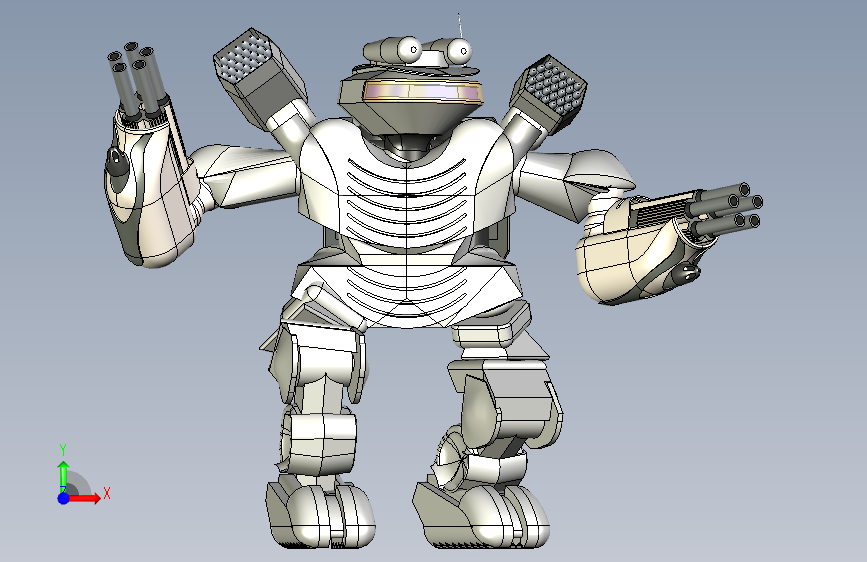Select the robot's pink visor band
The width and height of the screenshot is (867, 562).
[x=423, y=91]
